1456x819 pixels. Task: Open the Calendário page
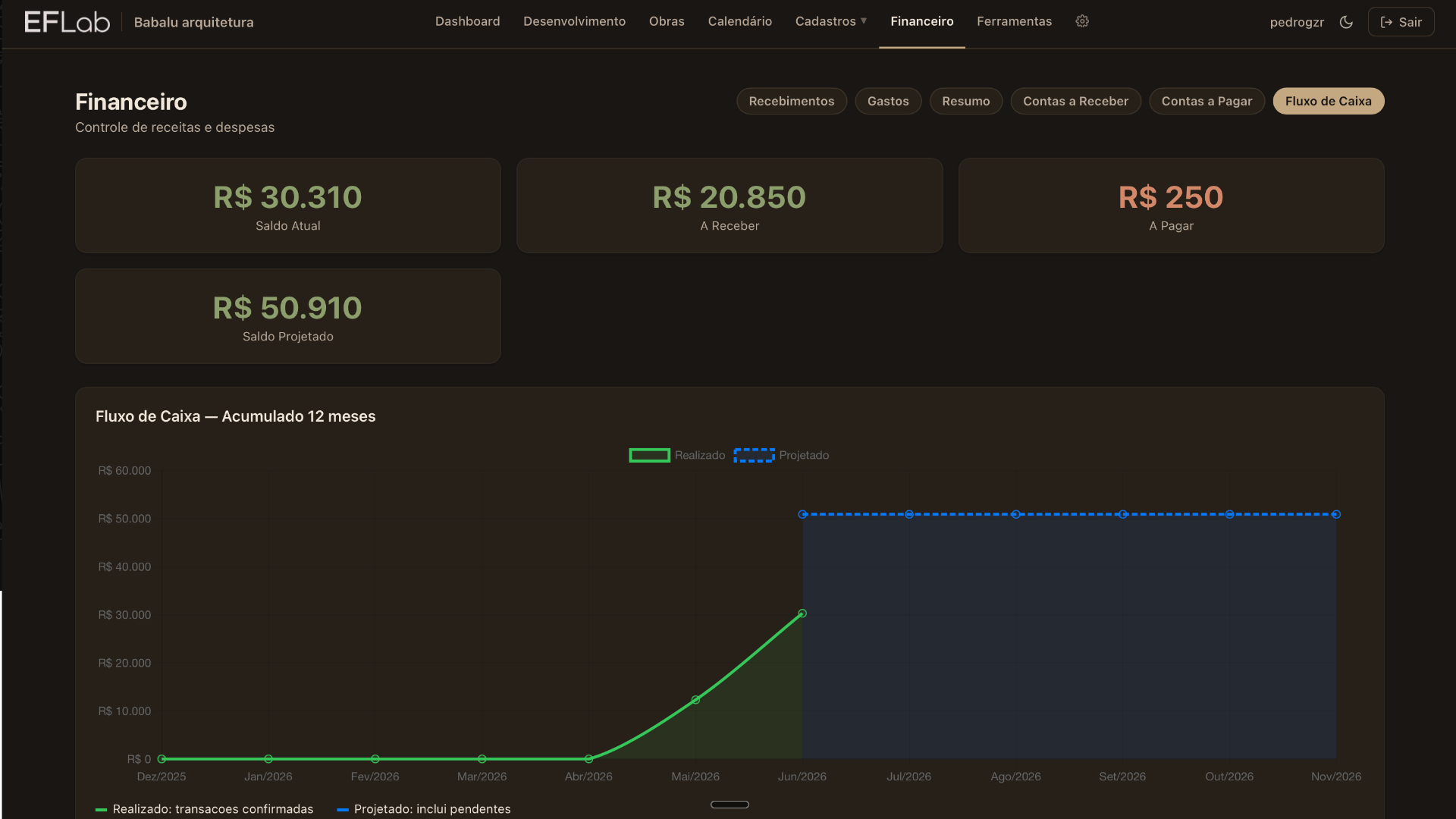pos(739,21)
